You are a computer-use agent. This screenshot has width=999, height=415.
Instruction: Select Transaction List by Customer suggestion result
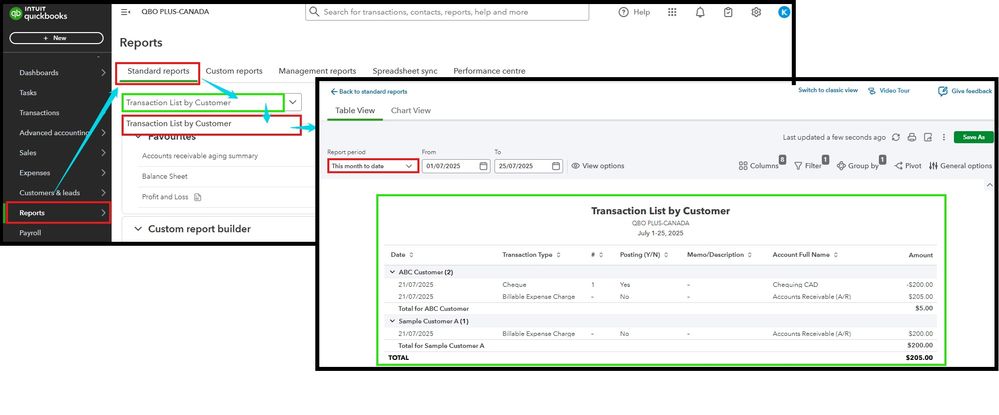click(x=211, y=124)
